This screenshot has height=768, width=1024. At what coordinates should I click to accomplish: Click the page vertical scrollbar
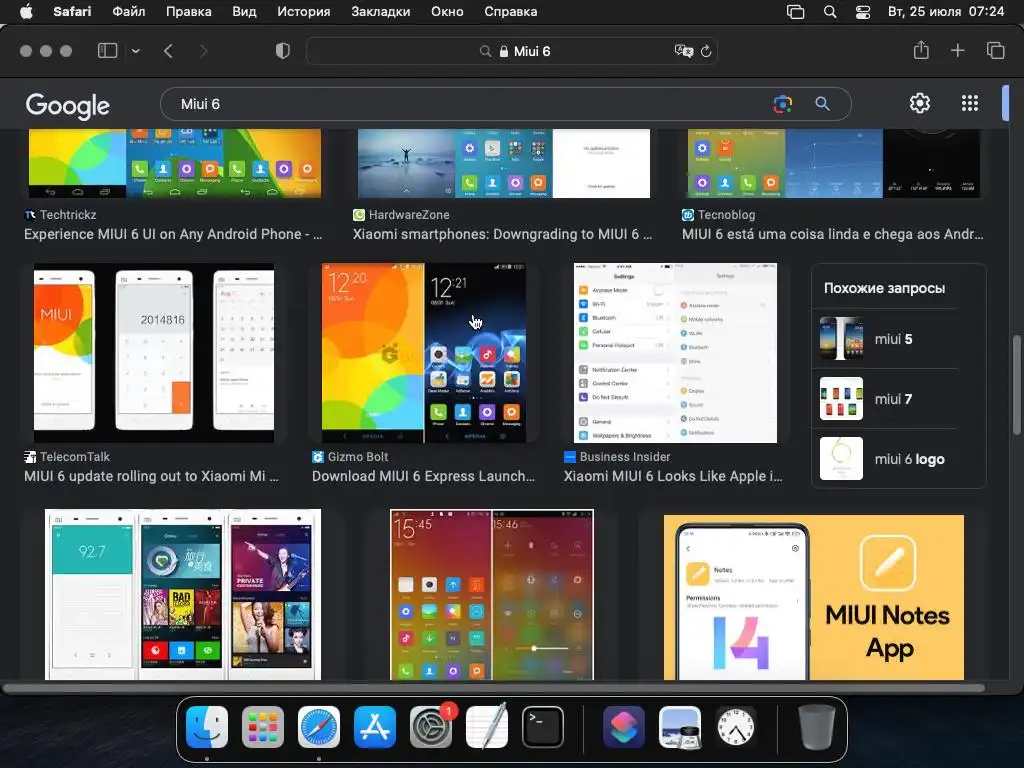pos(1016,385)
